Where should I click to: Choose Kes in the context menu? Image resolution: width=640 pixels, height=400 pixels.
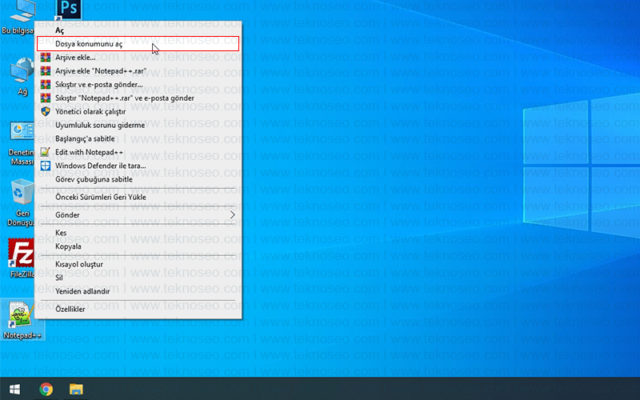click(x=138, y=233)
